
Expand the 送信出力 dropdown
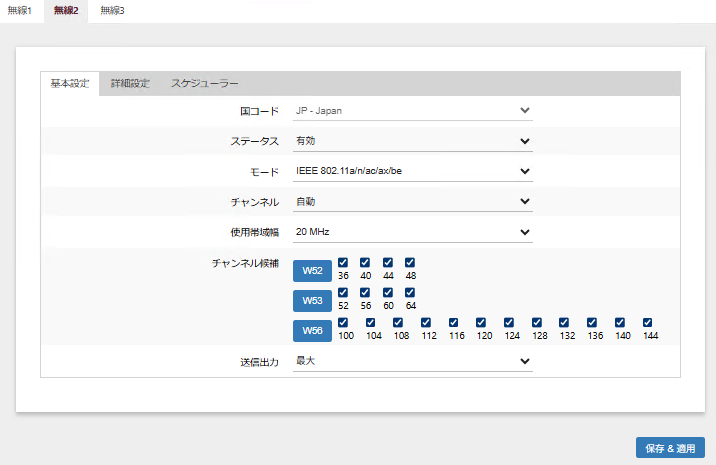pyautogui.click(x=413, y=361)
